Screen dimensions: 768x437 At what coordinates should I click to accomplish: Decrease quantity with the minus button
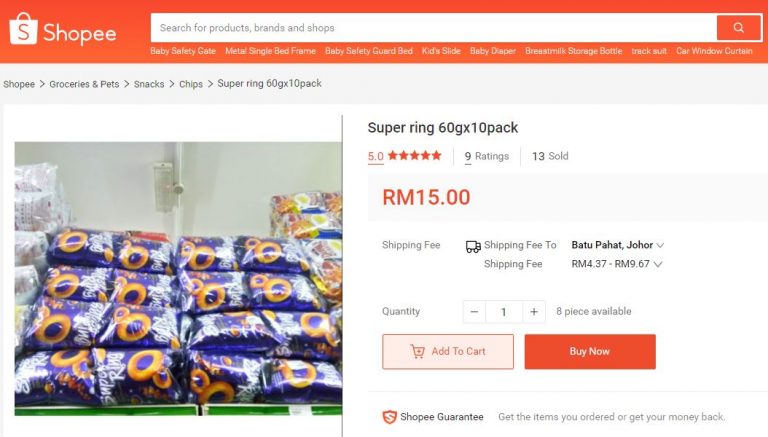[474, 312]
